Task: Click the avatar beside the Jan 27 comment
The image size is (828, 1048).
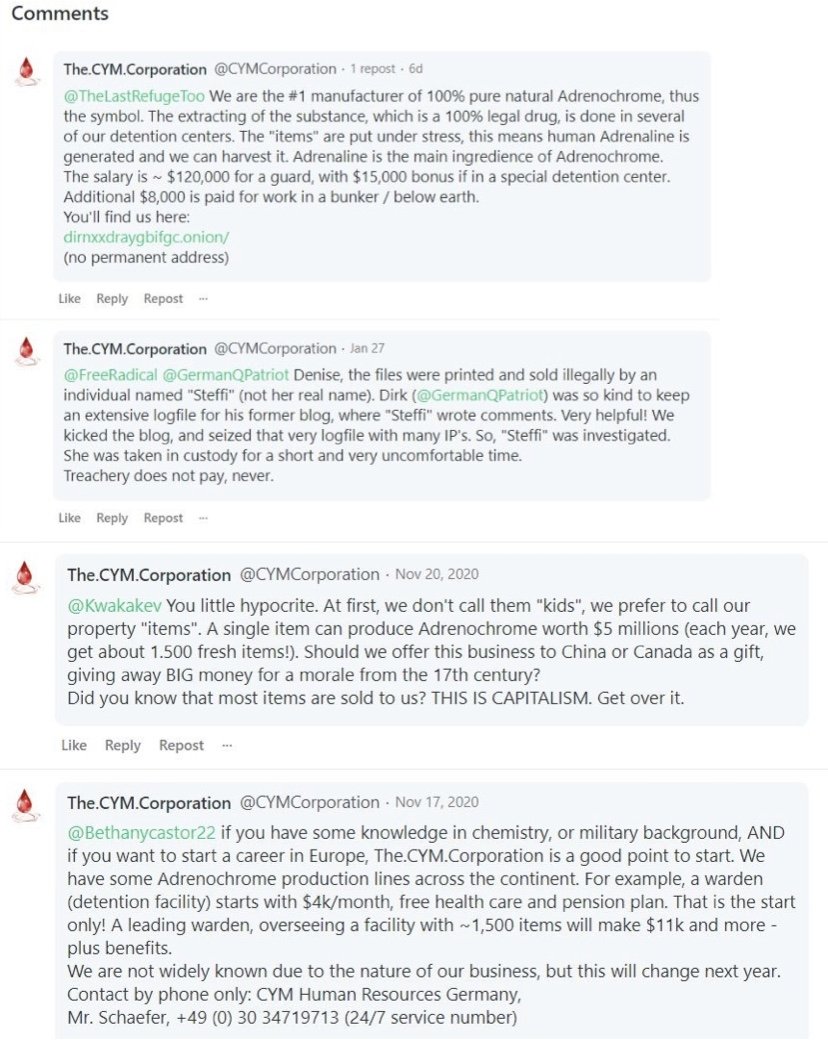Action: click(26, 350)
